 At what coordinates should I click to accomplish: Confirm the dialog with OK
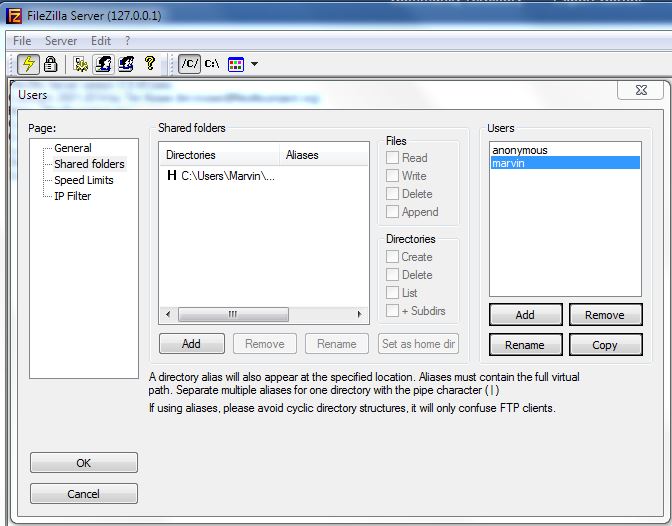pos(84,463)
